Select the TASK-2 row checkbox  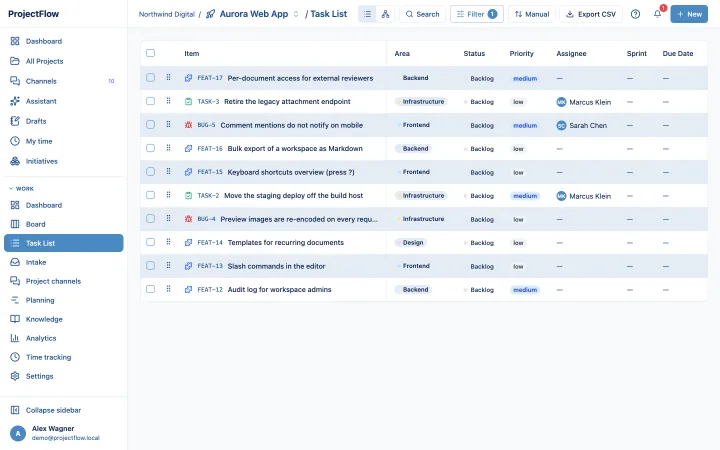click(x=151, y=195)
